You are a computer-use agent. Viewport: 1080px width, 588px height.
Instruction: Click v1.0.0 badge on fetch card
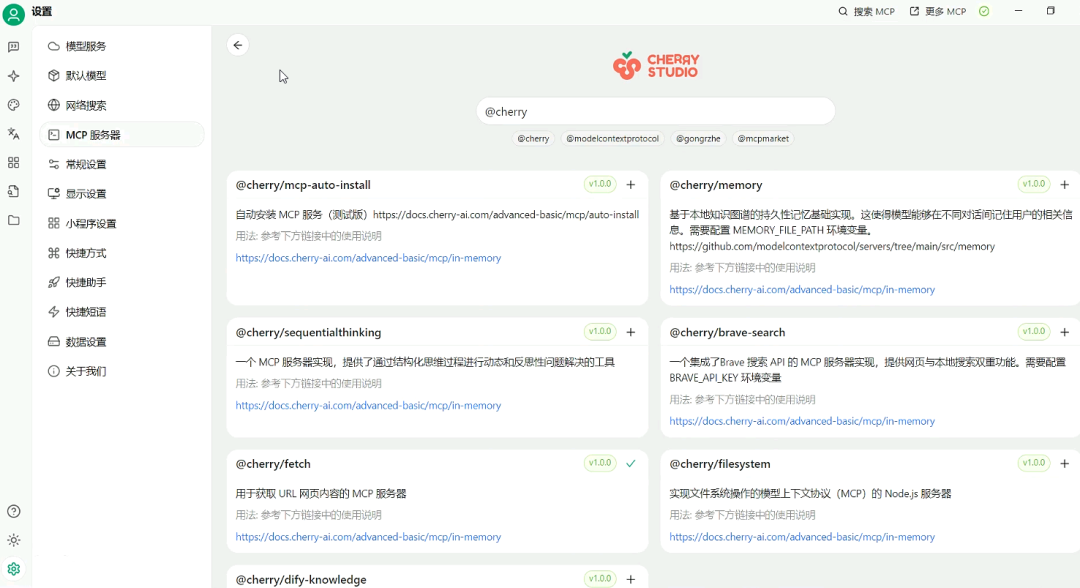pyautogui.click(x=600, y=463)
